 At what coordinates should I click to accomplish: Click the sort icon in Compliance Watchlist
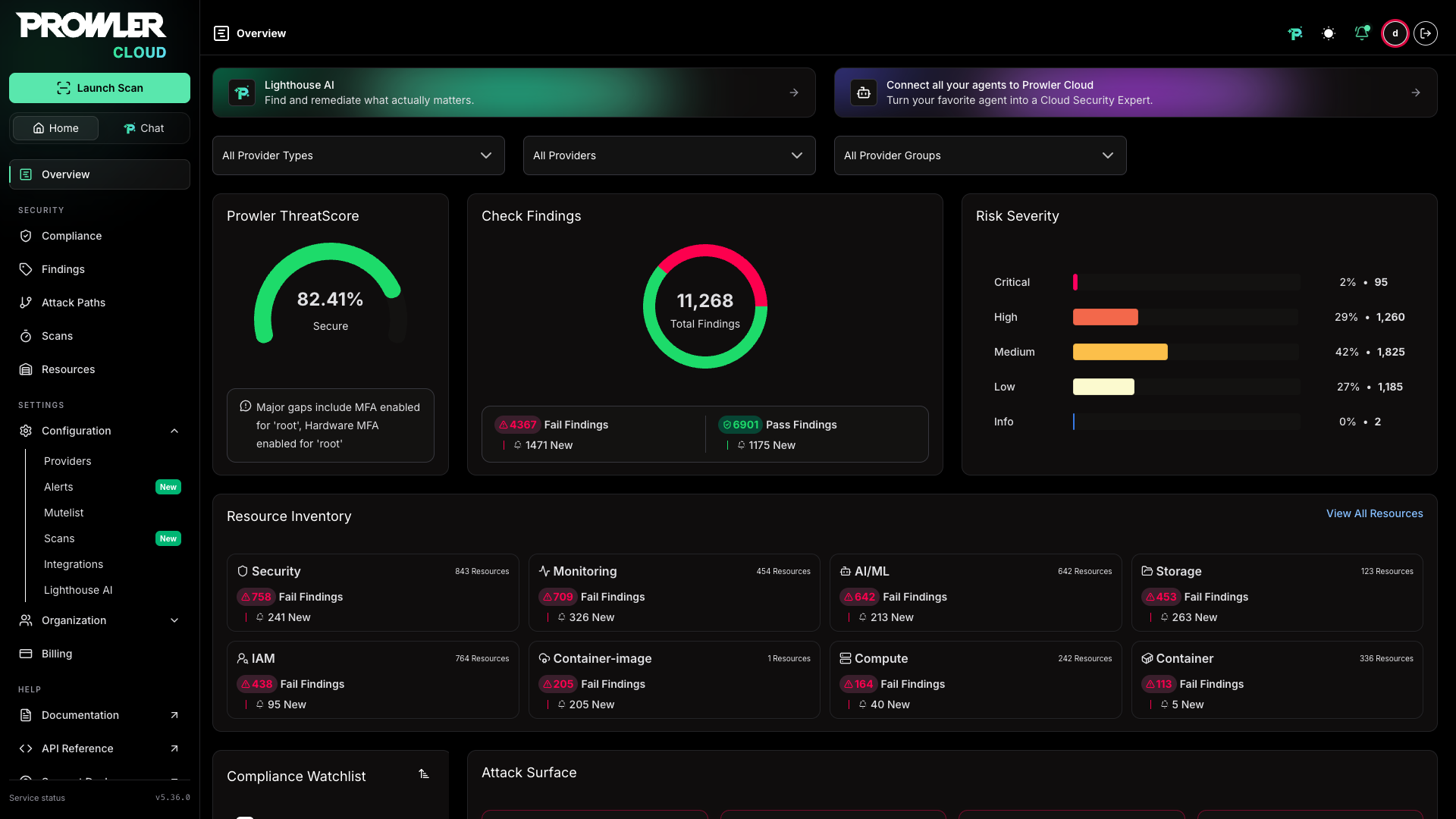click(424, 774)
